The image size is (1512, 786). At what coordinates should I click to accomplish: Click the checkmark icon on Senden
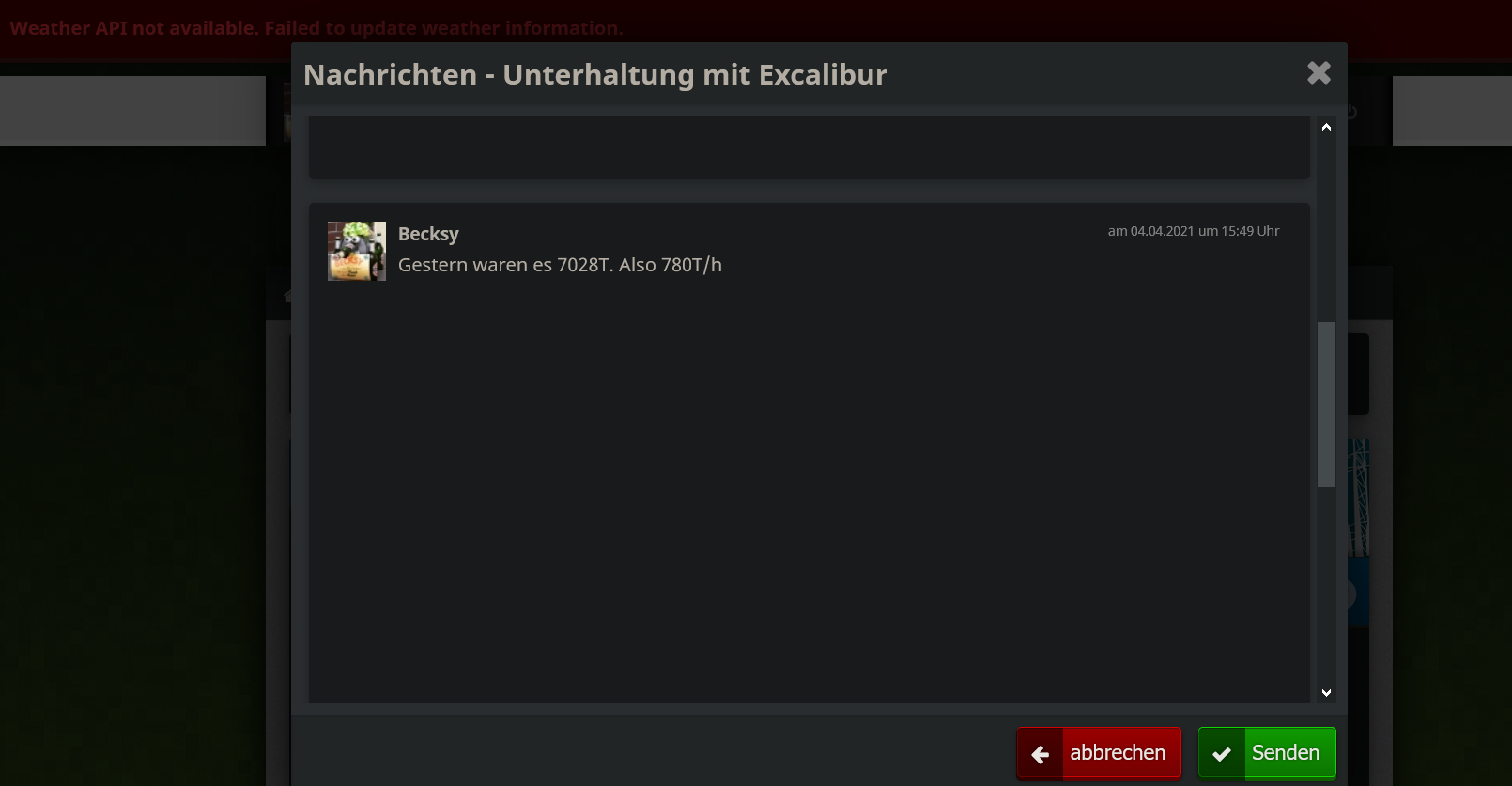click(1222, 753)
